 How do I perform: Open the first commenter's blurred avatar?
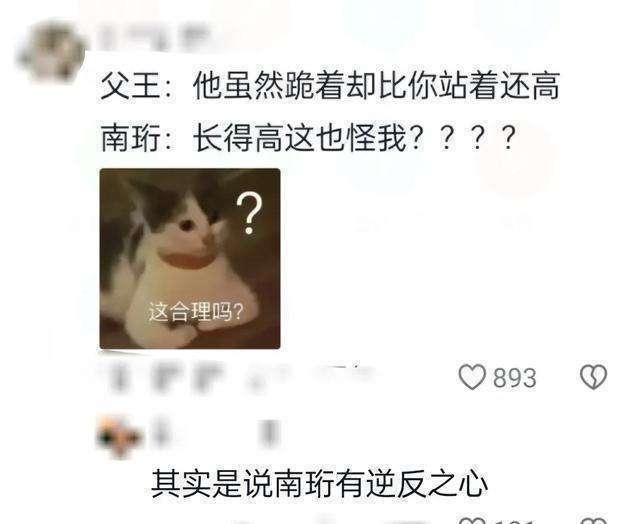coord(52,51)
